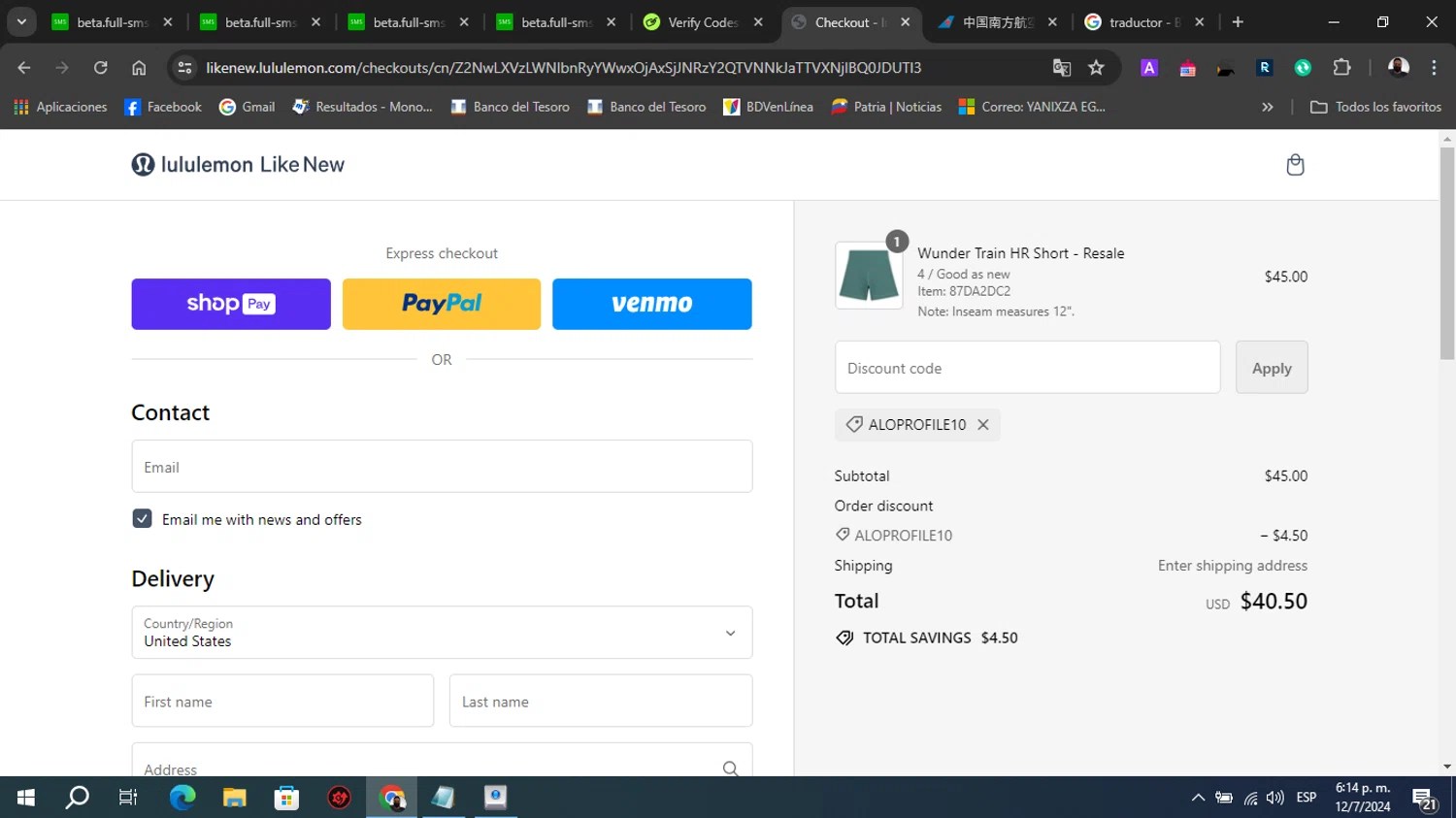Open the Windows Start menu

coord(26,798)
